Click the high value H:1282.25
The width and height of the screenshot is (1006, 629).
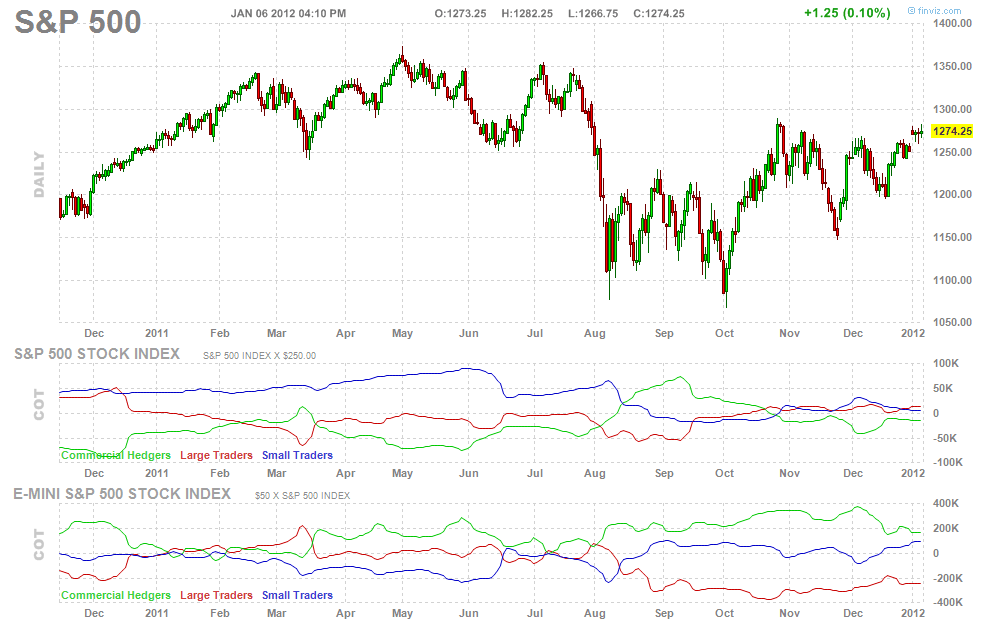click(527, 13)
